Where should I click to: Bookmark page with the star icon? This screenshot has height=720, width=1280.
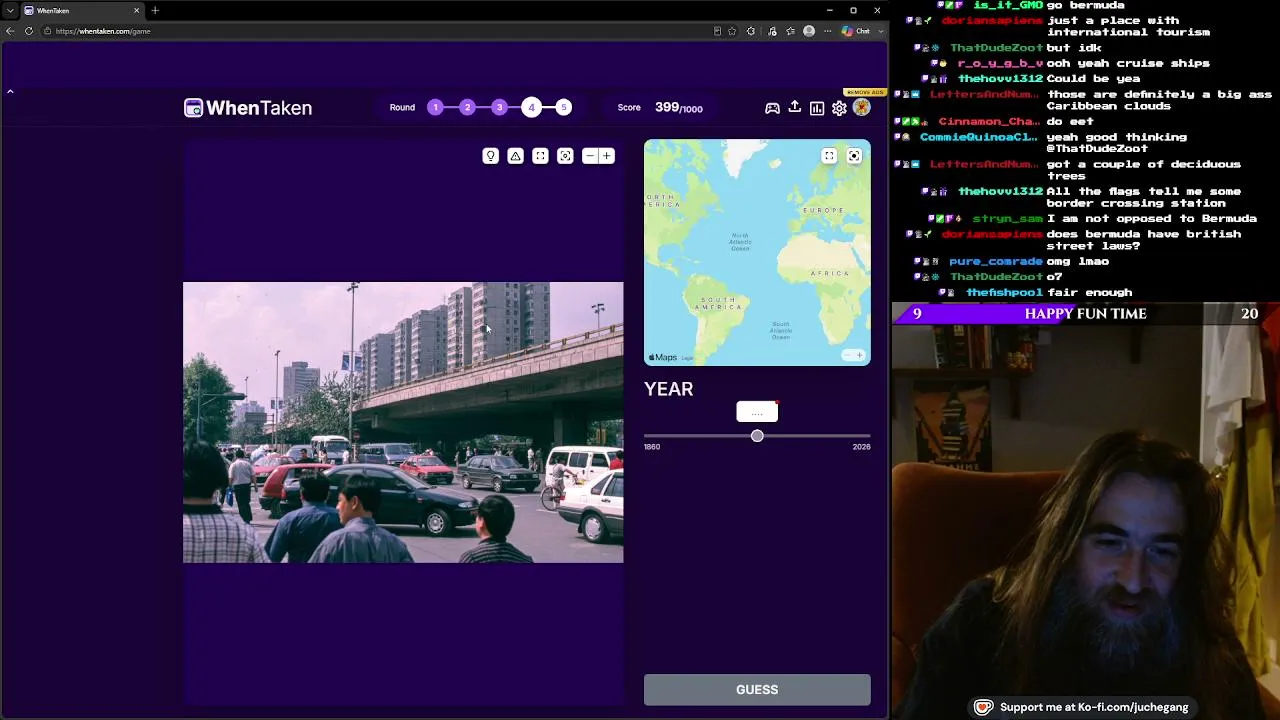pos(732,31)
